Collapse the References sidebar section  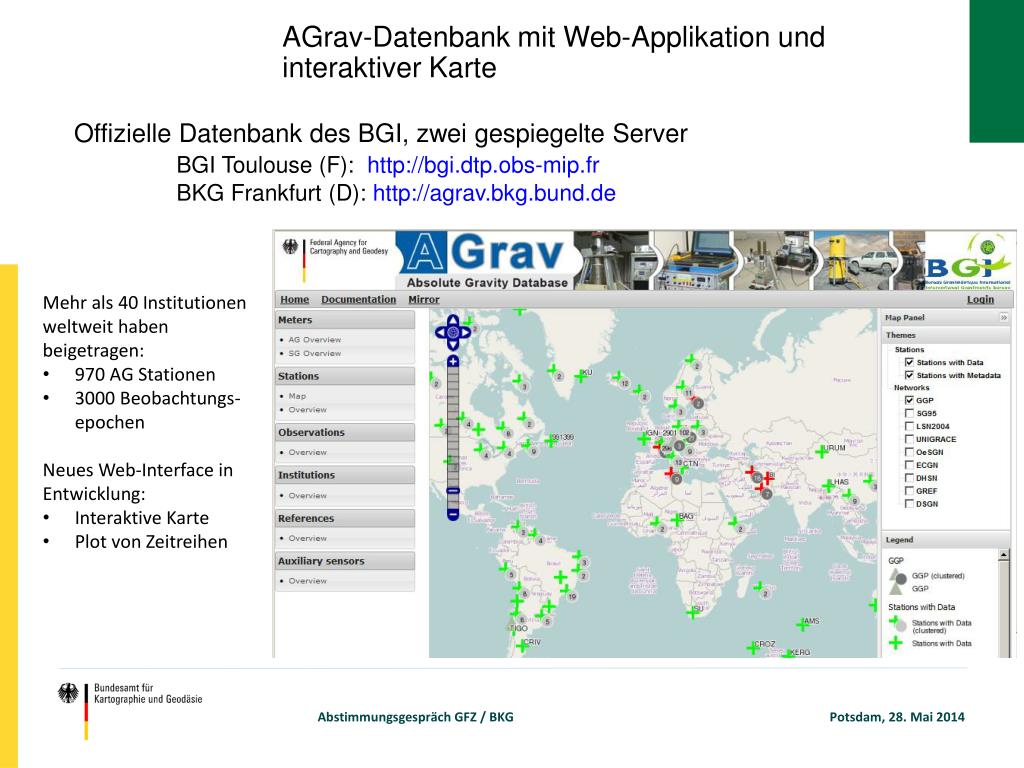pyautogui.click(x=345, y=518)
